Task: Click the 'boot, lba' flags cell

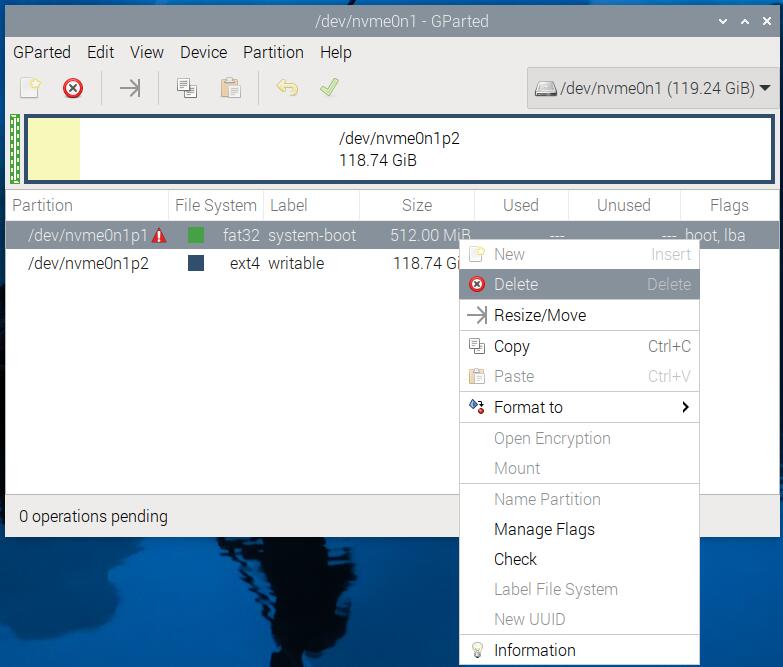Action: tap(715, 235)
